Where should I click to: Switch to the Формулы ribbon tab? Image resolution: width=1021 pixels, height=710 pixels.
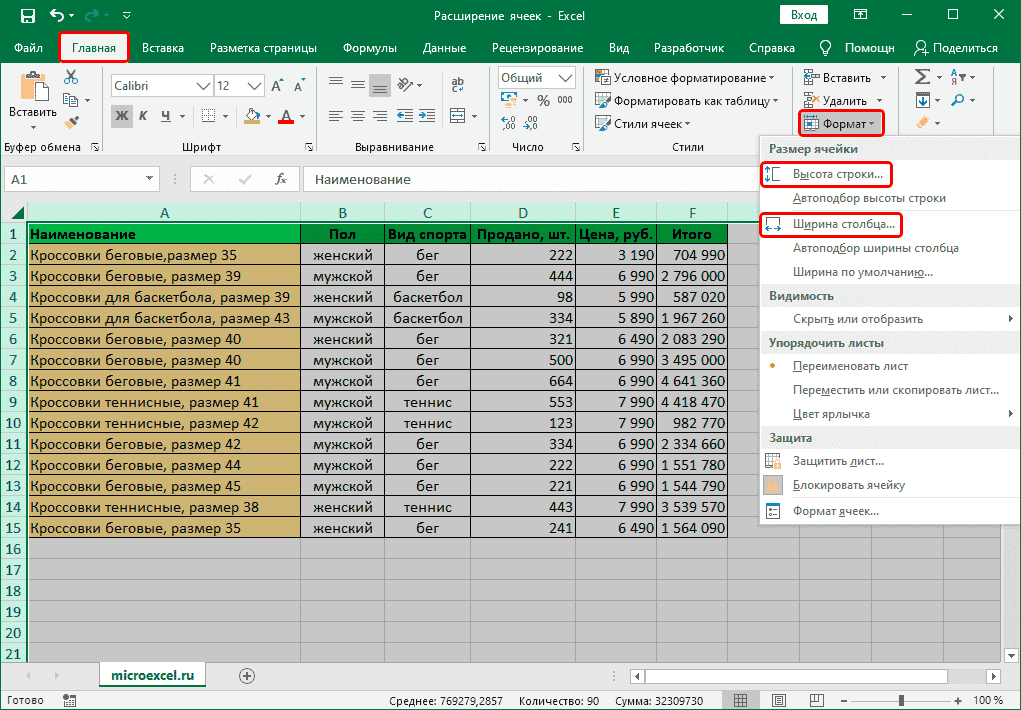[x=369, y=48]
